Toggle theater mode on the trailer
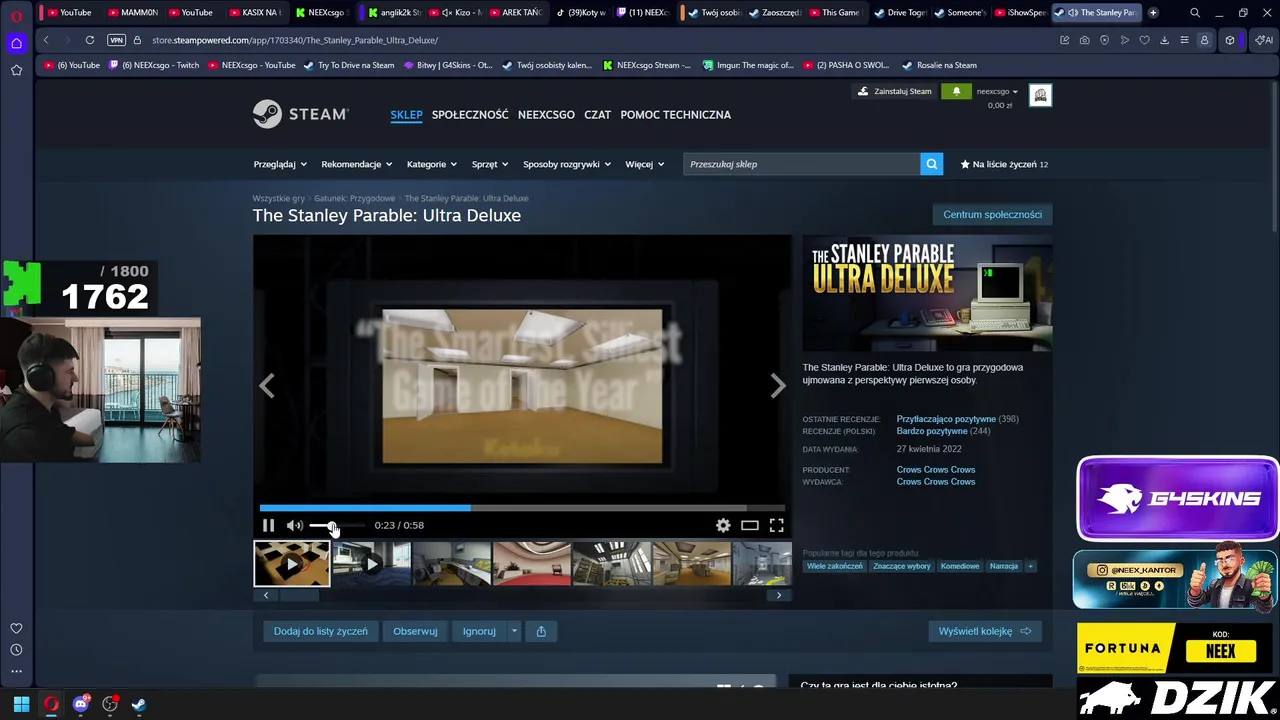Viewport: 1280px width, 720px height. [749, 525]
